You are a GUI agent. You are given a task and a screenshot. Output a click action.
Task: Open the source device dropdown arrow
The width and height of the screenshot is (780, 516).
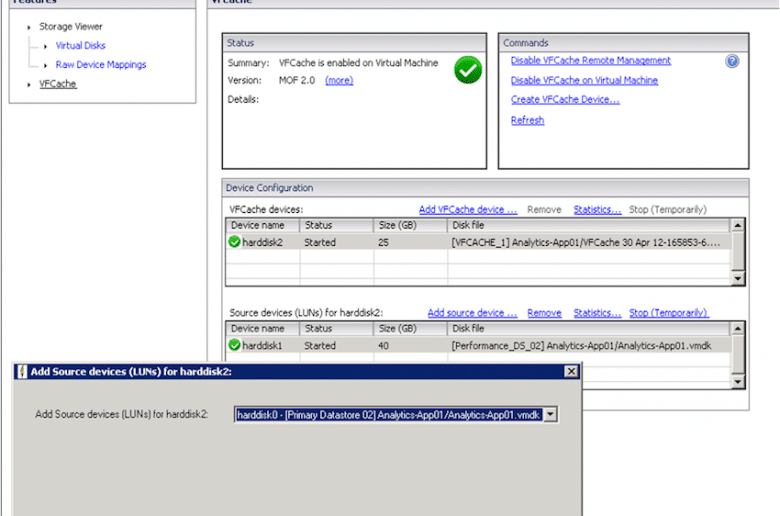(550, 414)
